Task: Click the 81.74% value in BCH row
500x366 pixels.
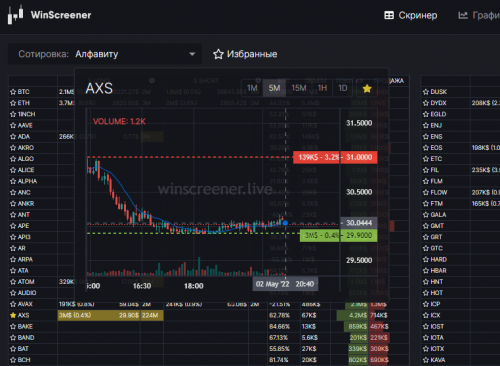Action: coord(279,360)
